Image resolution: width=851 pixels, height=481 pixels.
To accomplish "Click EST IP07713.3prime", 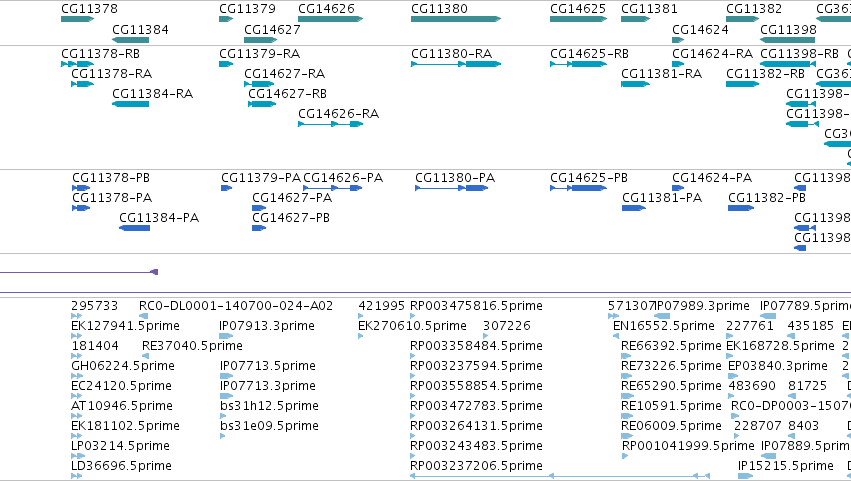I will [268, 387].
